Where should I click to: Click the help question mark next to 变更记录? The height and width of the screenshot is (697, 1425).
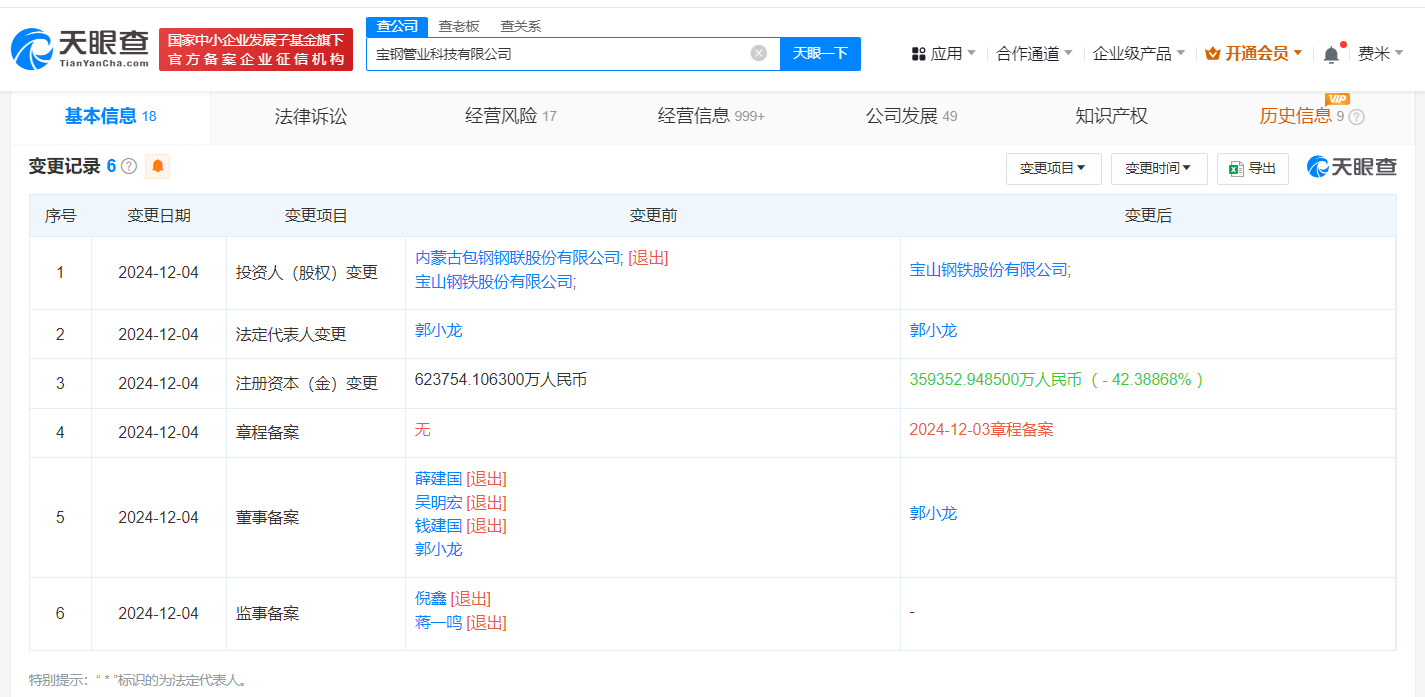click(x=129, y=166)
